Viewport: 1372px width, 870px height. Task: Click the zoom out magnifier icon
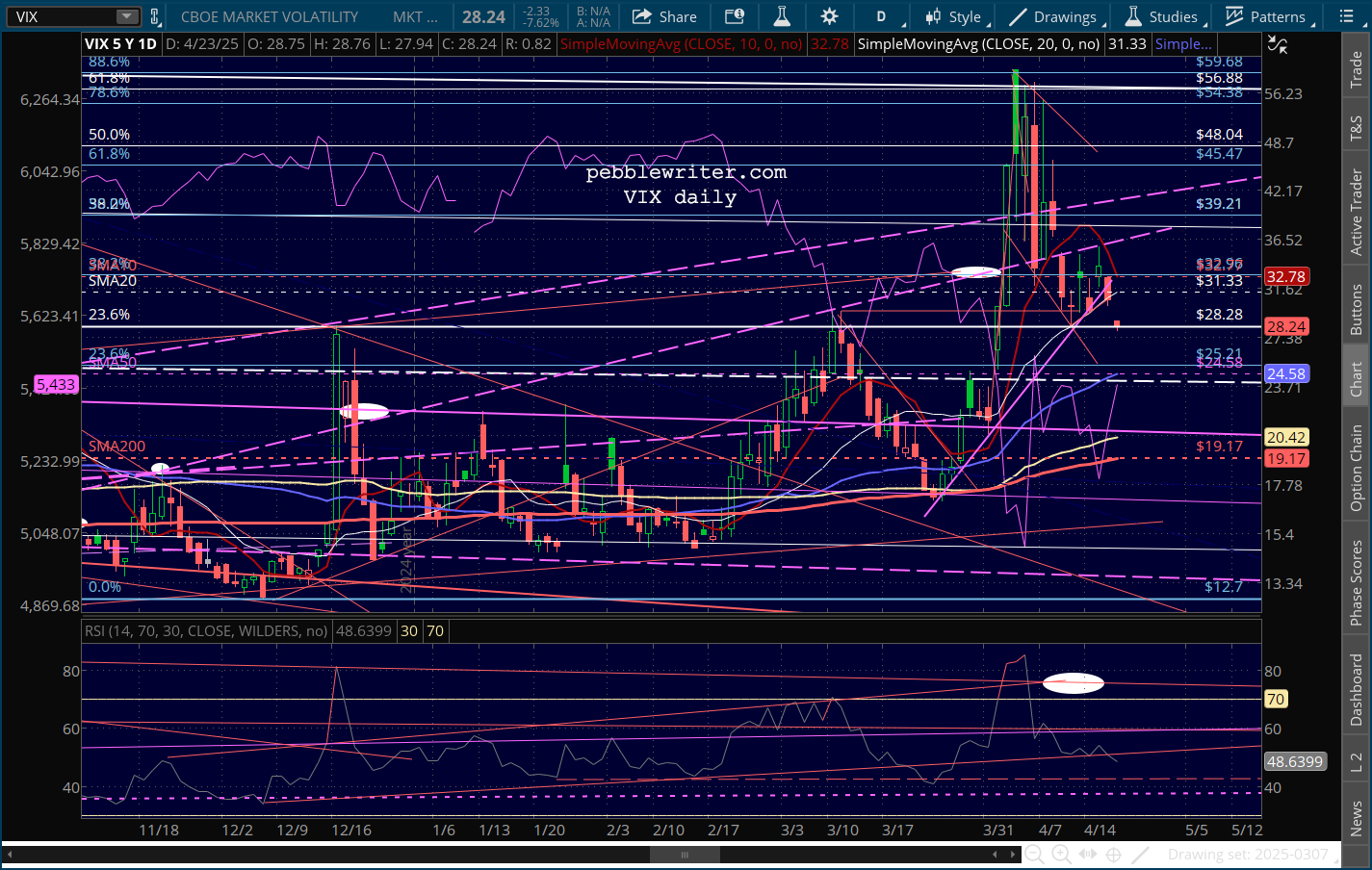(1034, 855)
